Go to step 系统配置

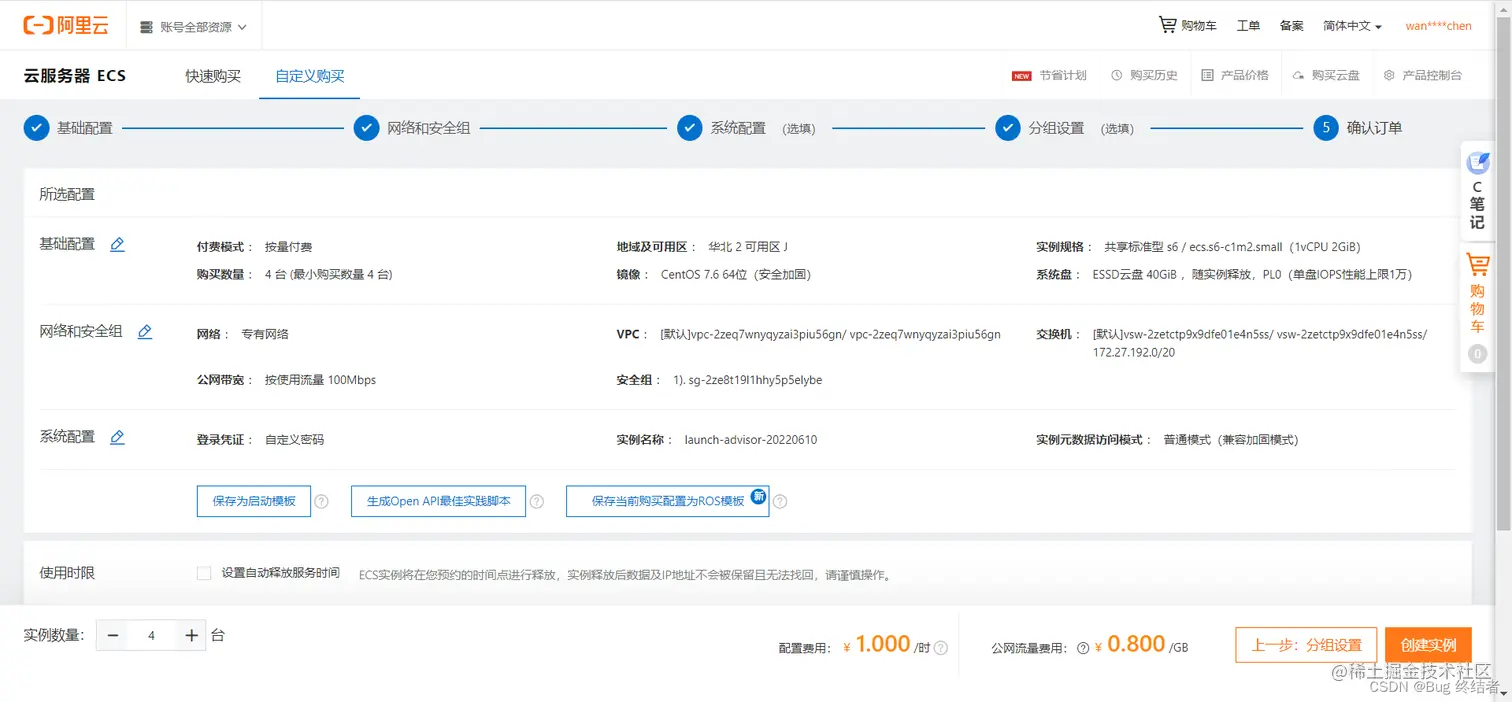(746, 128)
